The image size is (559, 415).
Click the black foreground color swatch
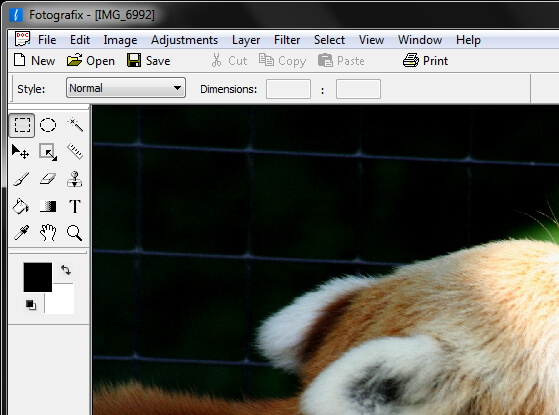tap(38, 277)
